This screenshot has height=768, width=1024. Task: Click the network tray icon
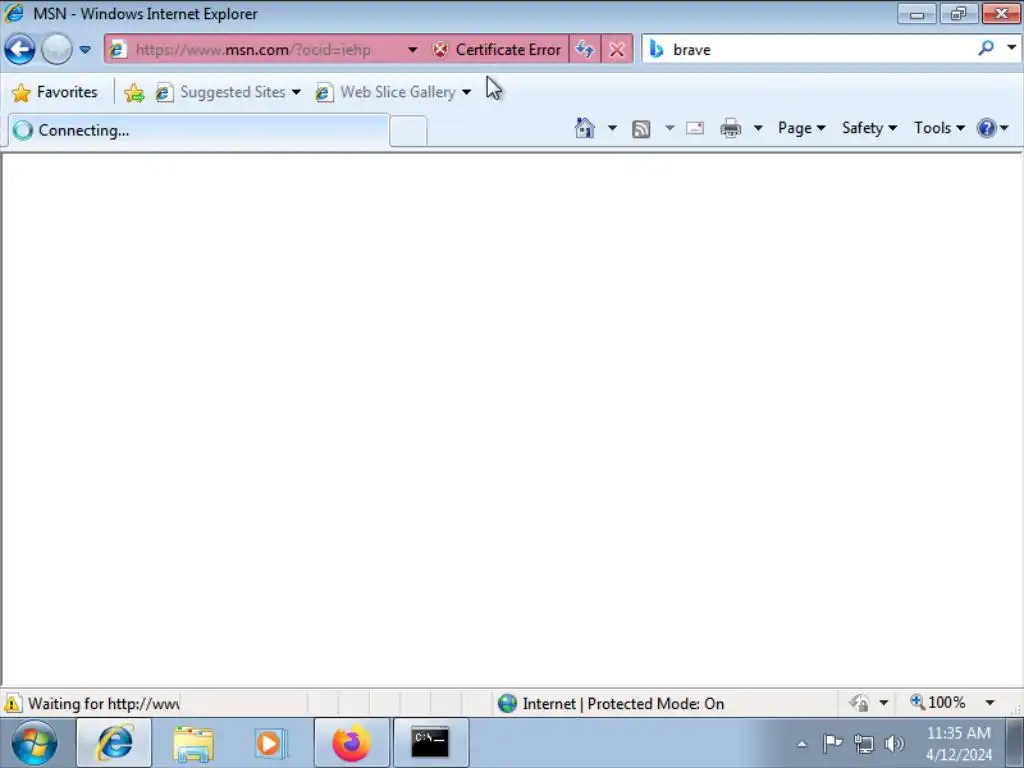863,743
